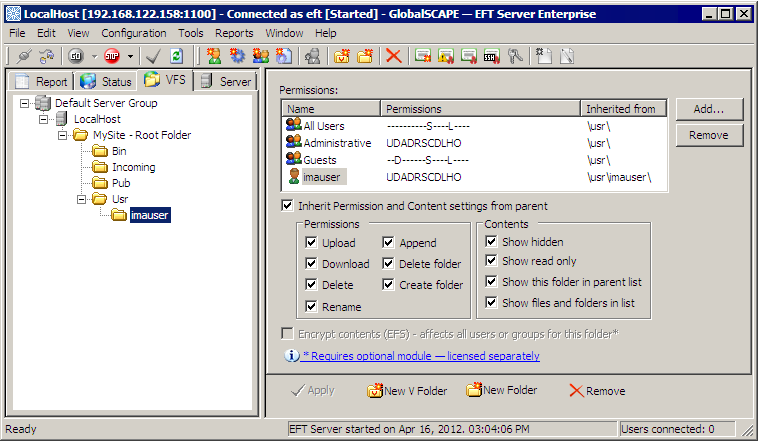Open the Window menu
758x442 pixels.
pos(284,33)
